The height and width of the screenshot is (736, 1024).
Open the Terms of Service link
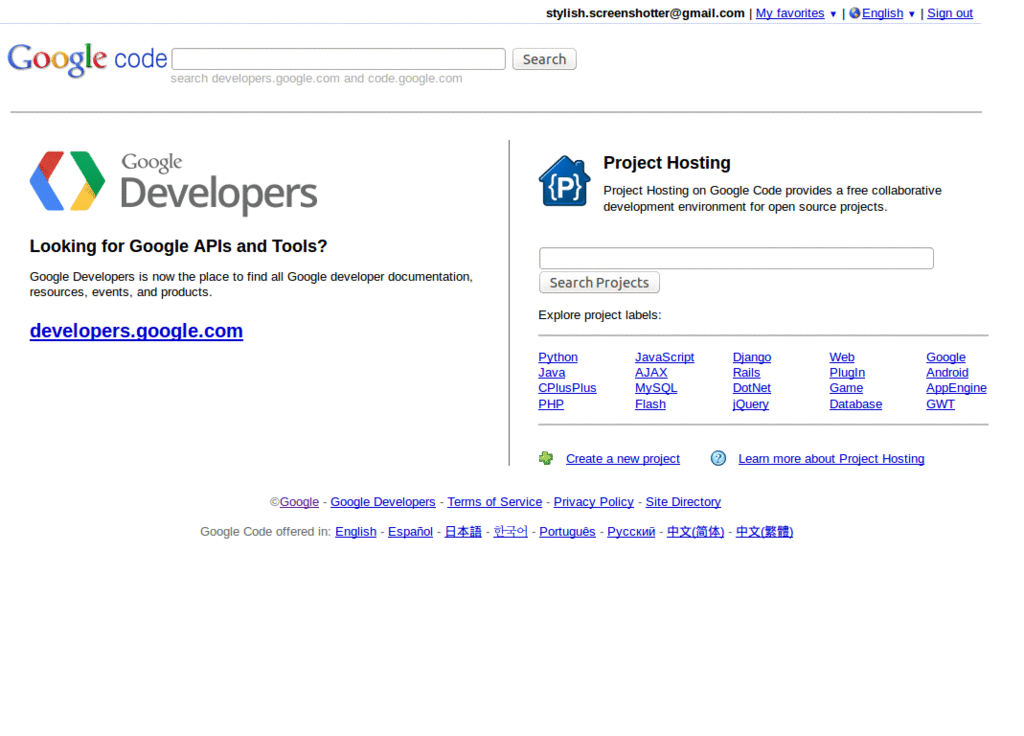click(x=494, y=502)
